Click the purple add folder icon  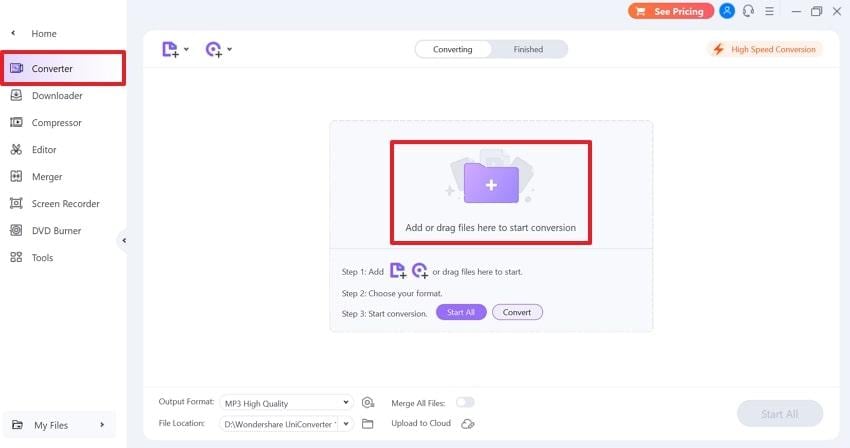click(x=491, y=183)
